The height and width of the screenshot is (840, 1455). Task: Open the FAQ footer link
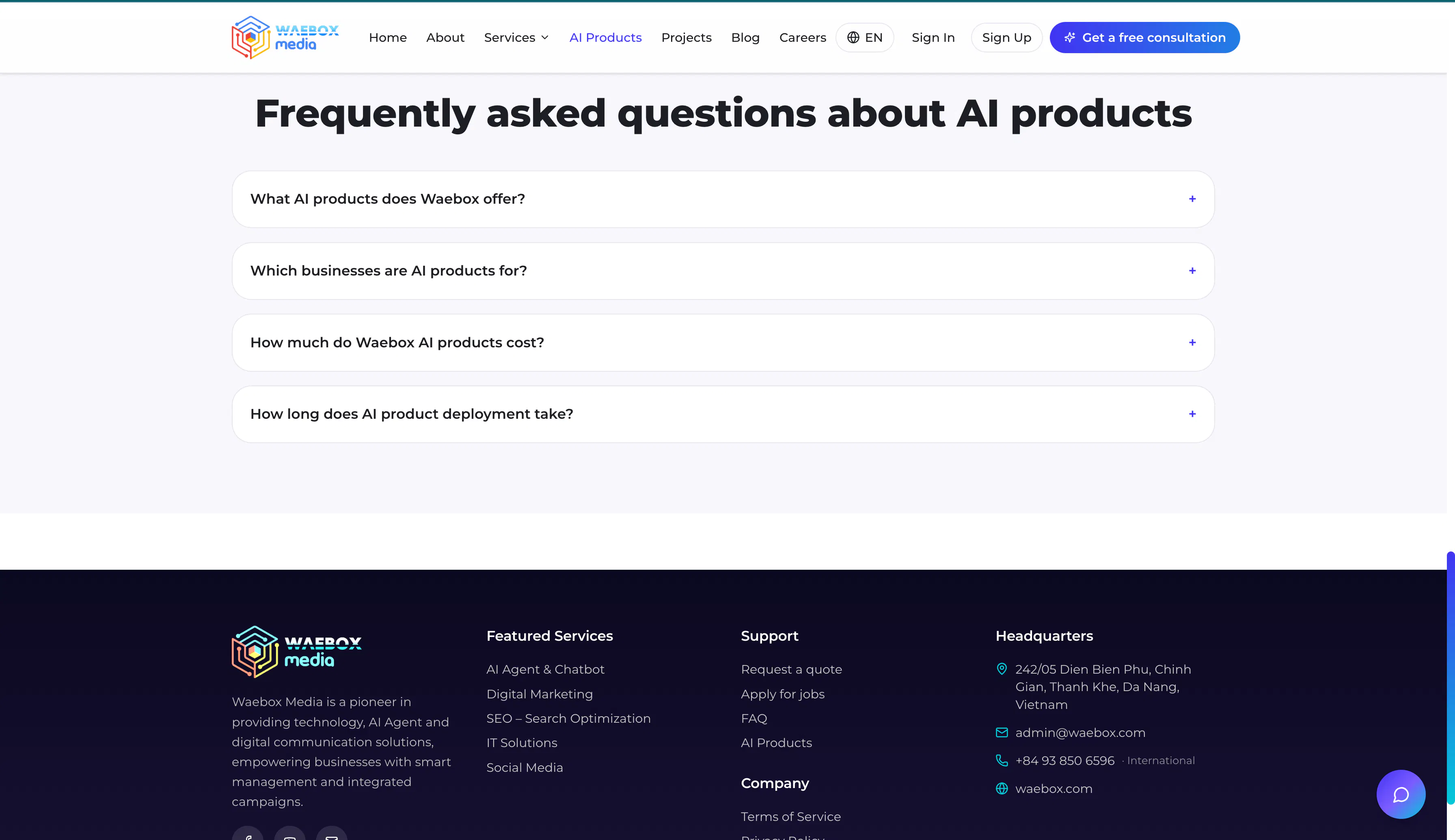(754, 718)
